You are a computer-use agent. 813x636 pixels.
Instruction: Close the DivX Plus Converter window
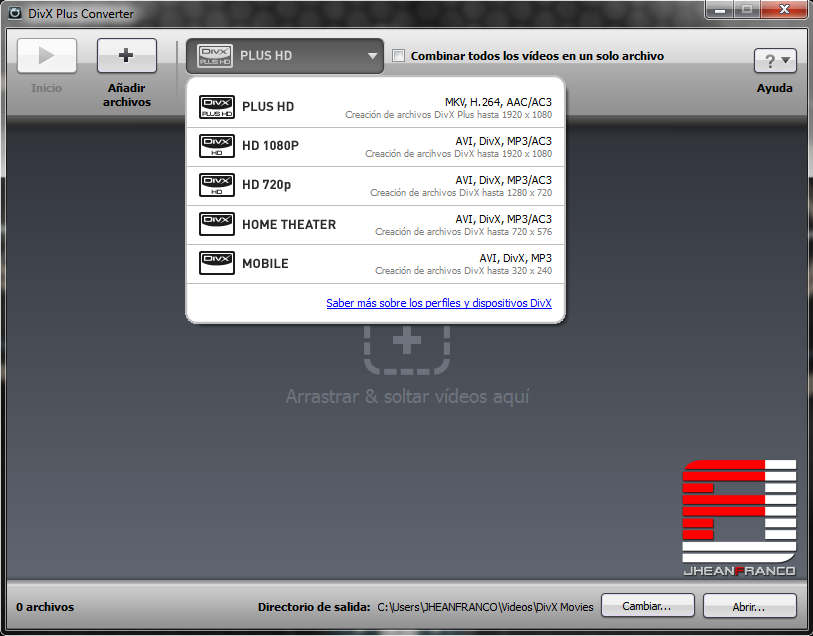click(x=784, y=9)
